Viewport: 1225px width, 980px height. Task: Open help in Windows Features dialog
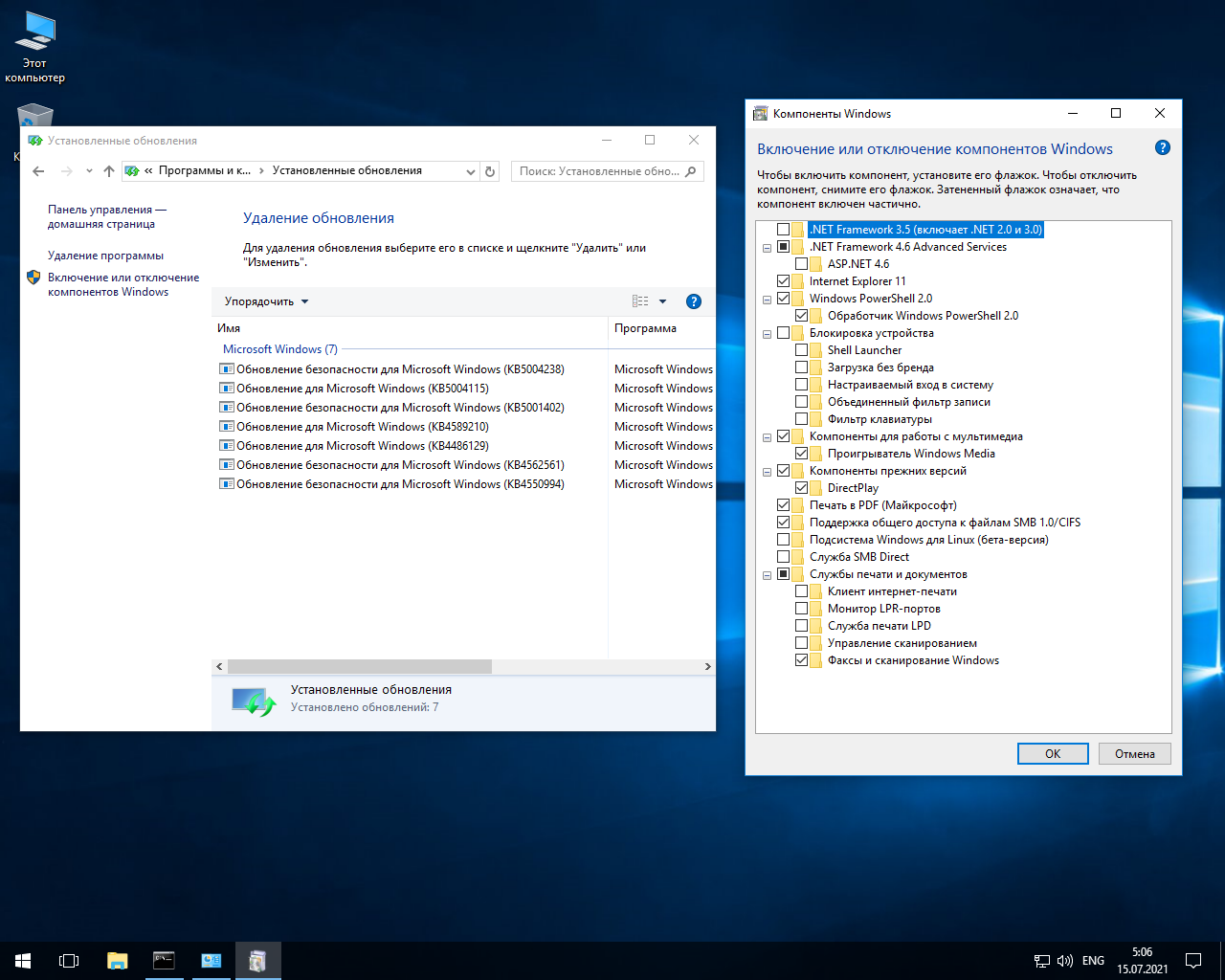pyautogui.click(x=1163, y=147)
